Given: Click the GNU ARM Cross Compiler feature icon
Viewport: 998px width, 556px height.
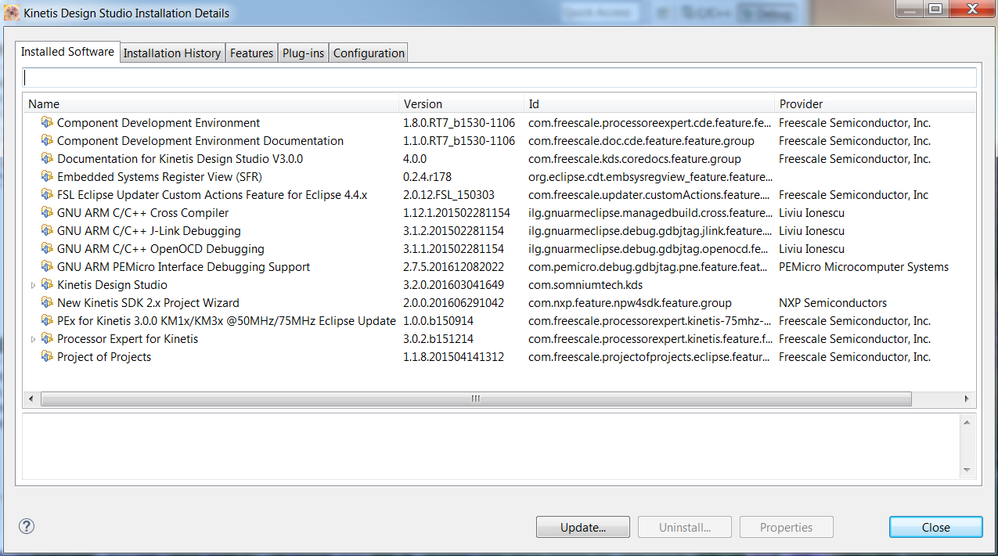Looking at the screenshot, I should tap(46, 212).
